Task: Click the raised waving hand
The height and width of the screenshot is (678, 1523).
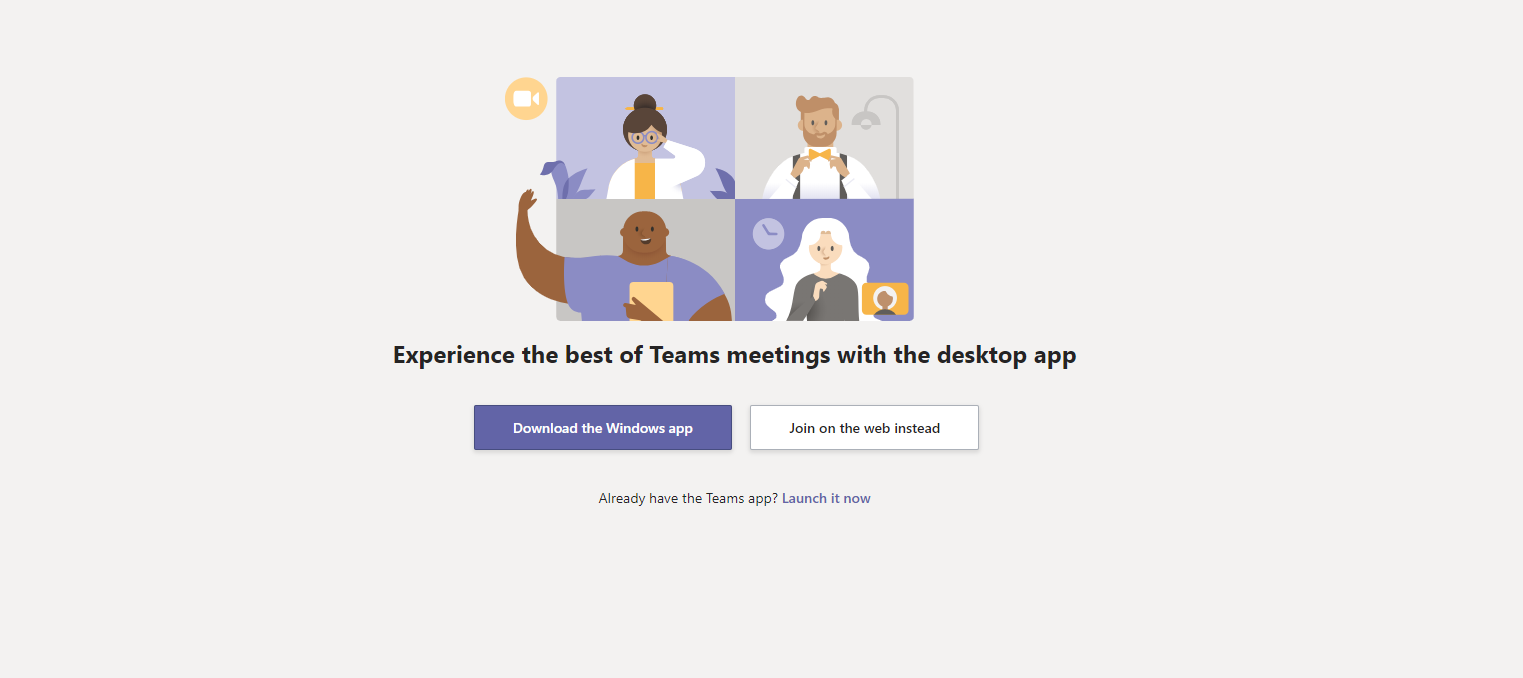Action: (527, 201)
